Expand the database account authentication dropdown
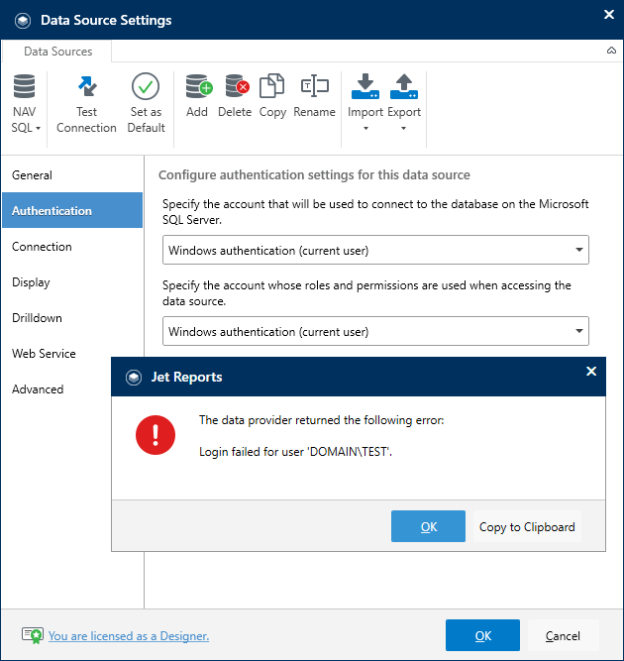Screen dimensions: 624x661 376,250
